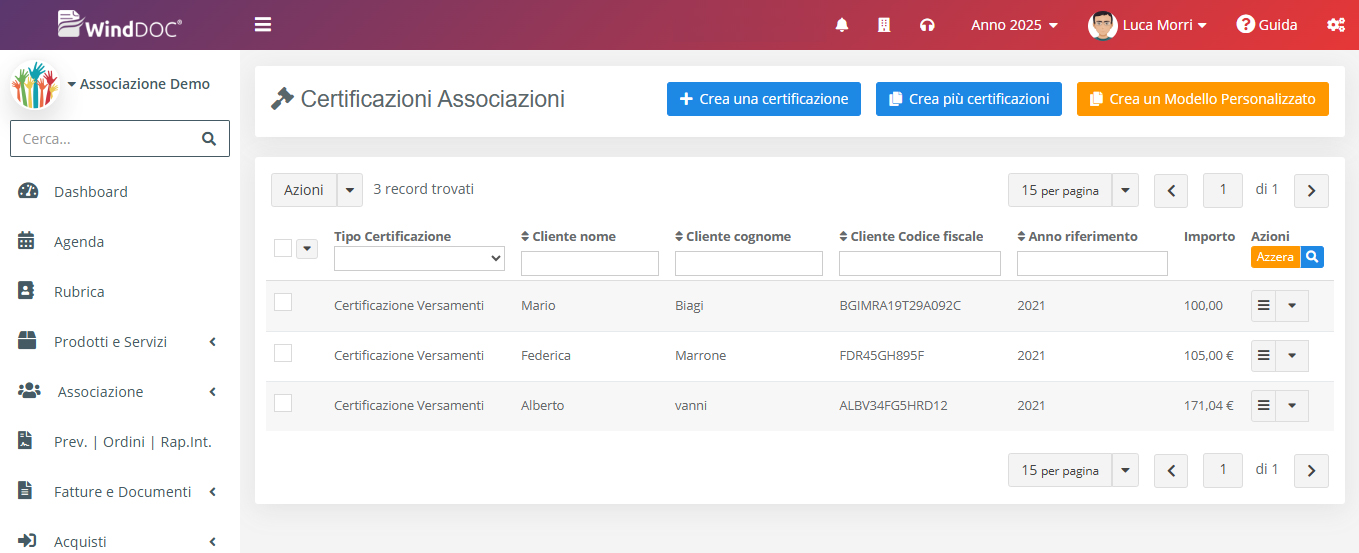Click the blue search filter icon
Screen dimensions: 1359x553
tap(1312, 257)
